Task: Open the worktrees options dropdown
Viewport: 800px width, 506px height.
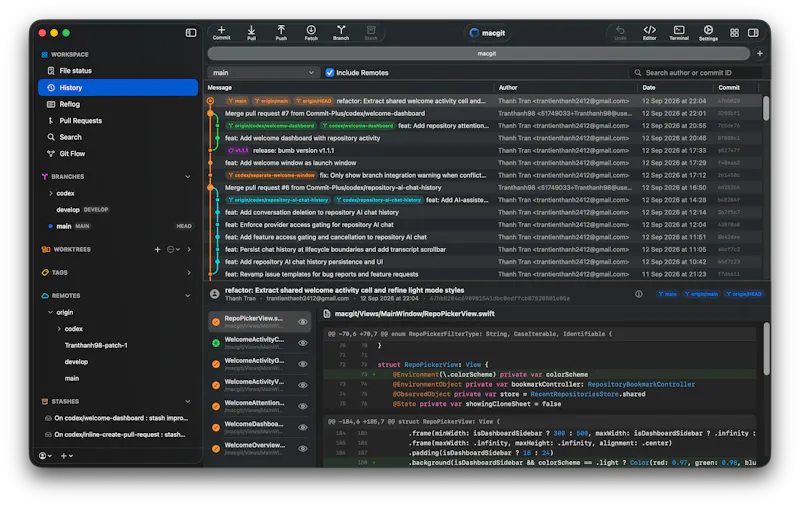Action: tap(173, 249)
